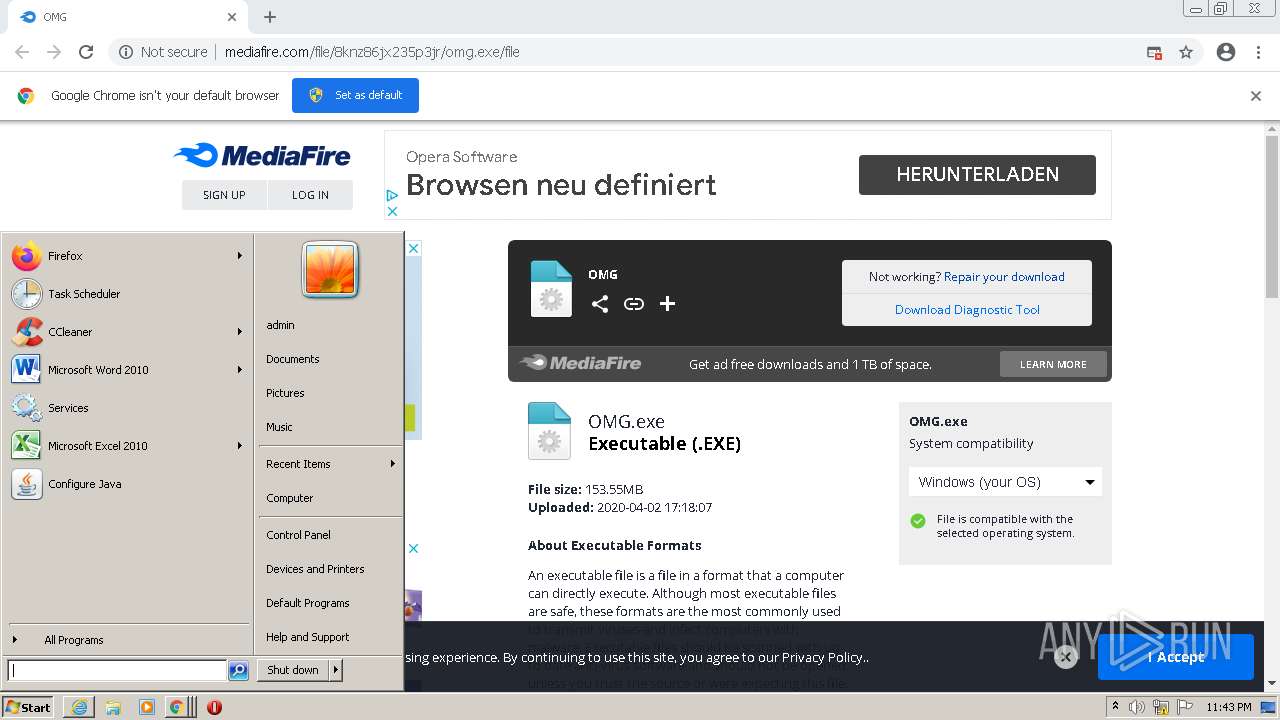Click the MediaFire logo
Viewport: 1280px width, 720px height.
click(262, 155)
